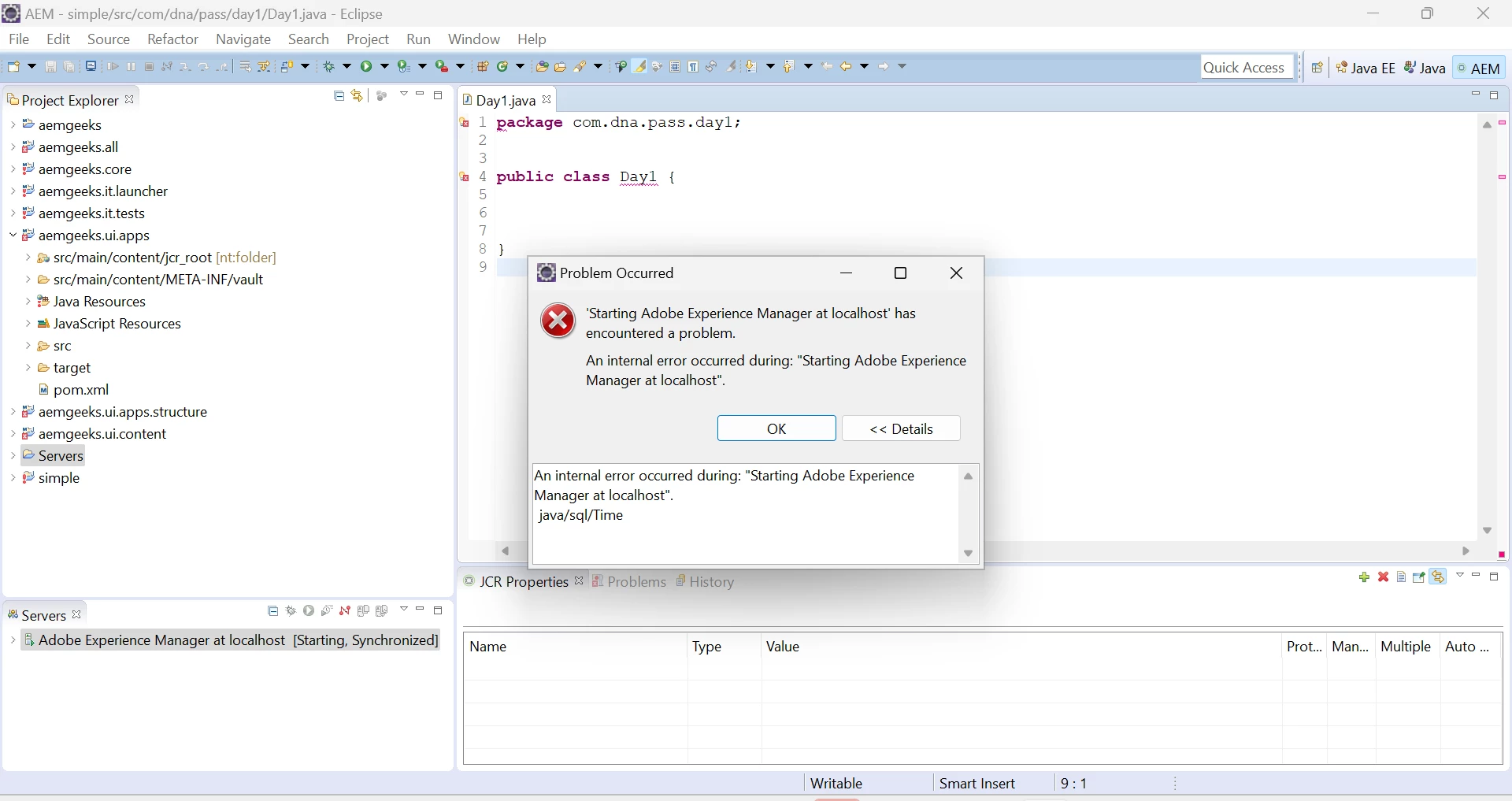Click the Open Type toolbar icon

542,67
